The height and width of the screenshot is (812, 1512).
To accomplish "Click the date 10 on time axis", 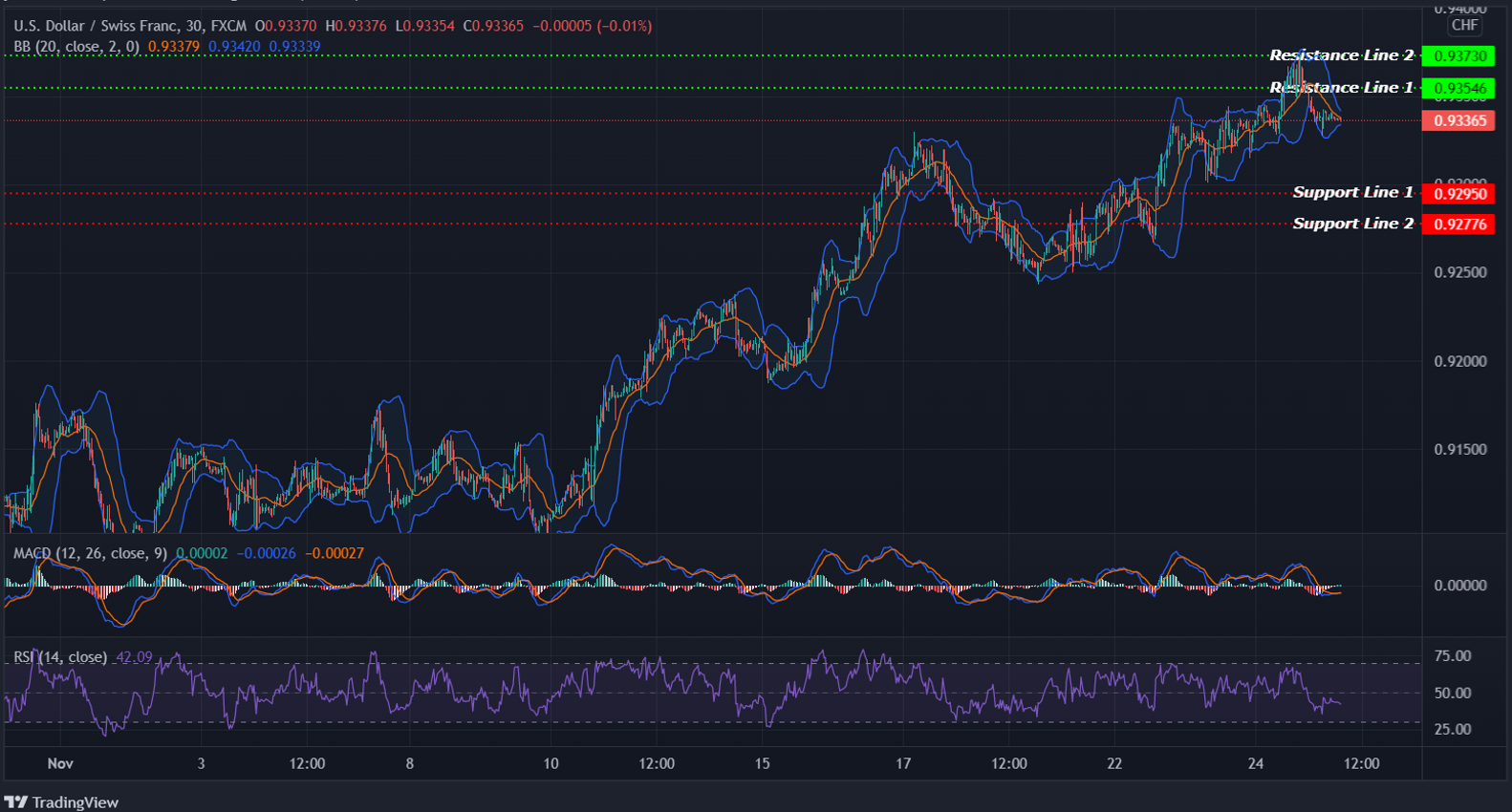I will point(551,763).
